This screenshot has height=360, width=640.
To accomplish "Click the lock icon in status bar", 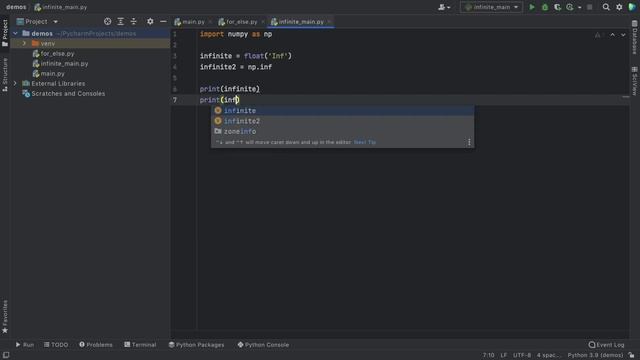I will click(x=631, y=355).
